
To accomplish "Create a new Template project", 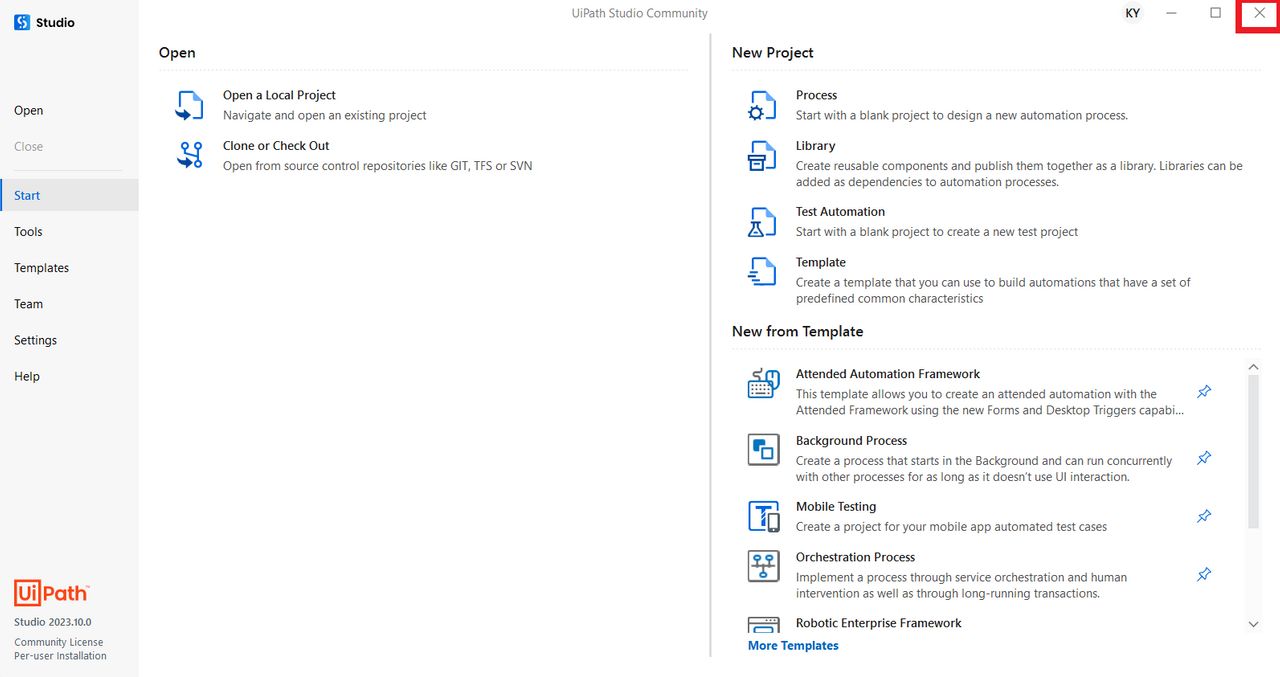I will pyautogui.click(x=820, y=262).
